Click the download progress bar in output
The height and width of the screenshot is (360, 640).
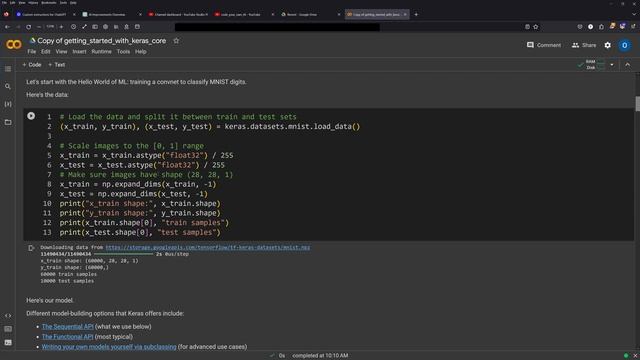point(123,254)
